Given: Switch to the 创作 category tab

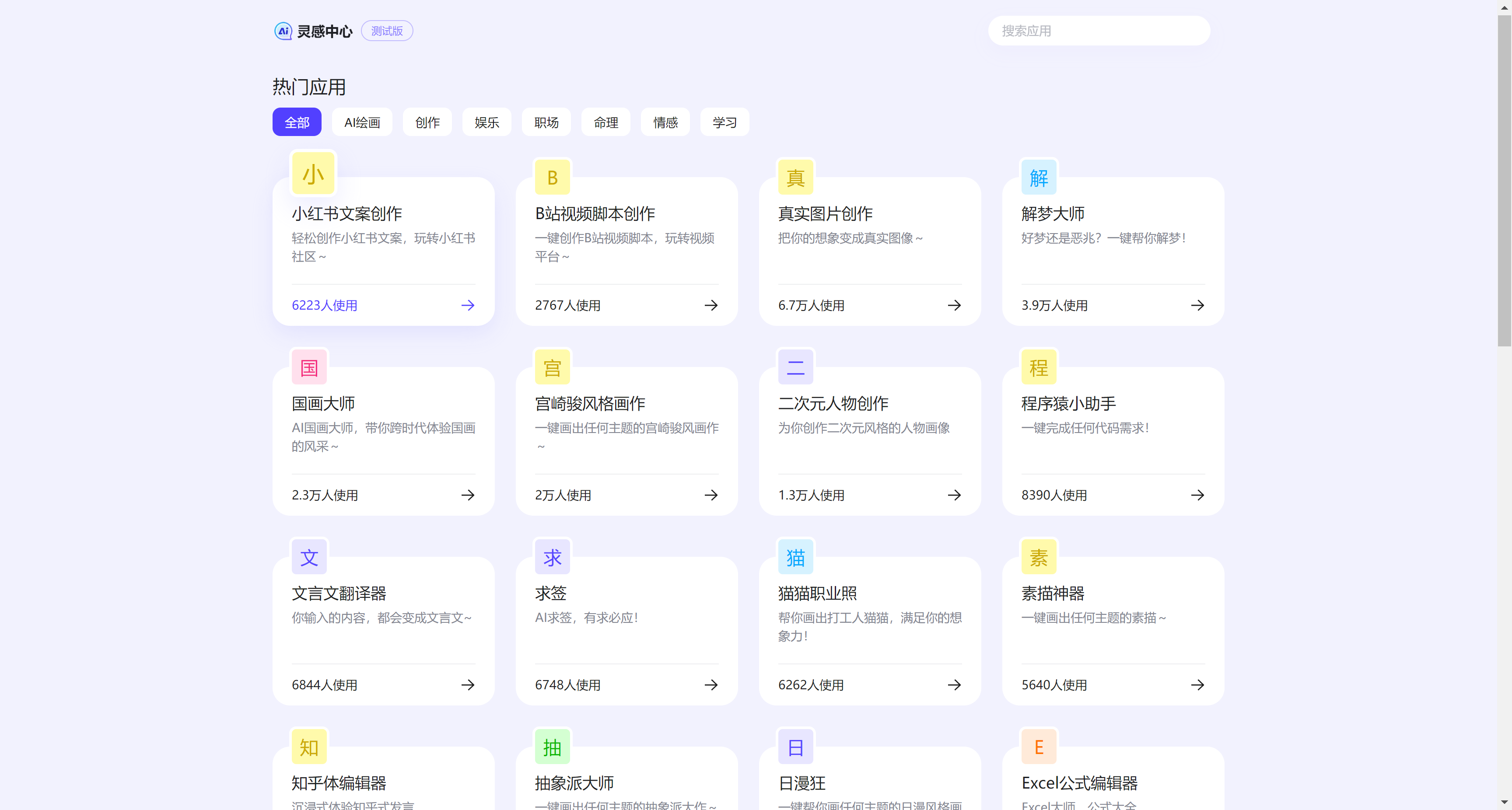Looking at the screenshot, I should 427,122.
